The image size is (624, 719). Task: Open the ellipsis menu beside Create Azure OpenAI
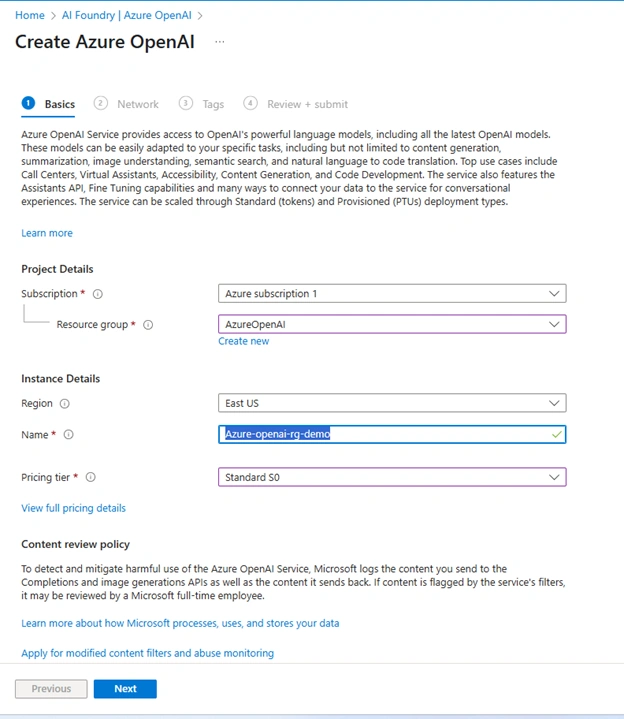coord(220,42)
